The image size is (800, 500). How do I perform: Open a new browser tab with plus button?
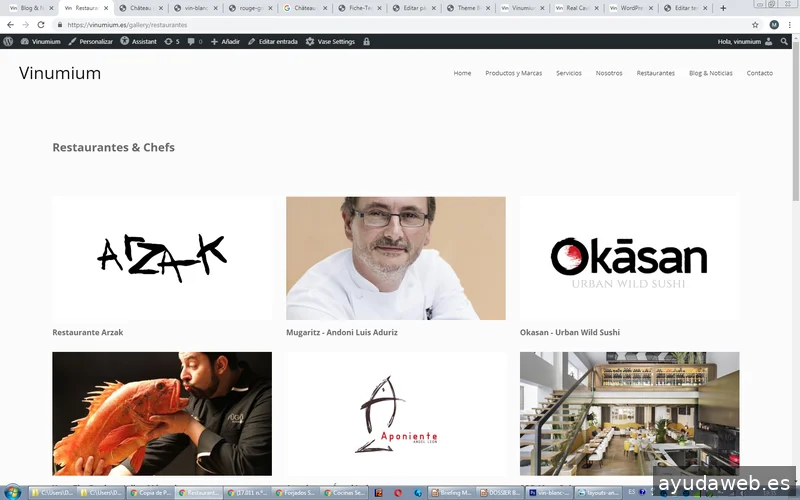723,8
